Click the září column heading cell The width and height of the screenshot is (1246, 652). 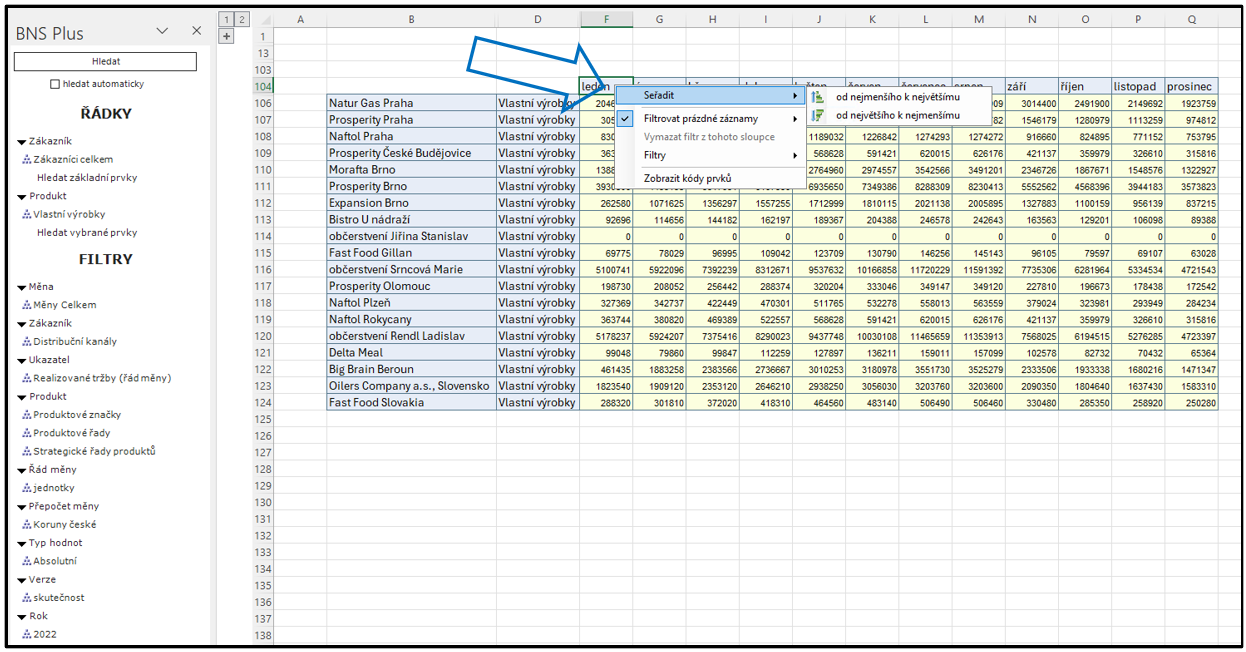[x=1032, y=86]
